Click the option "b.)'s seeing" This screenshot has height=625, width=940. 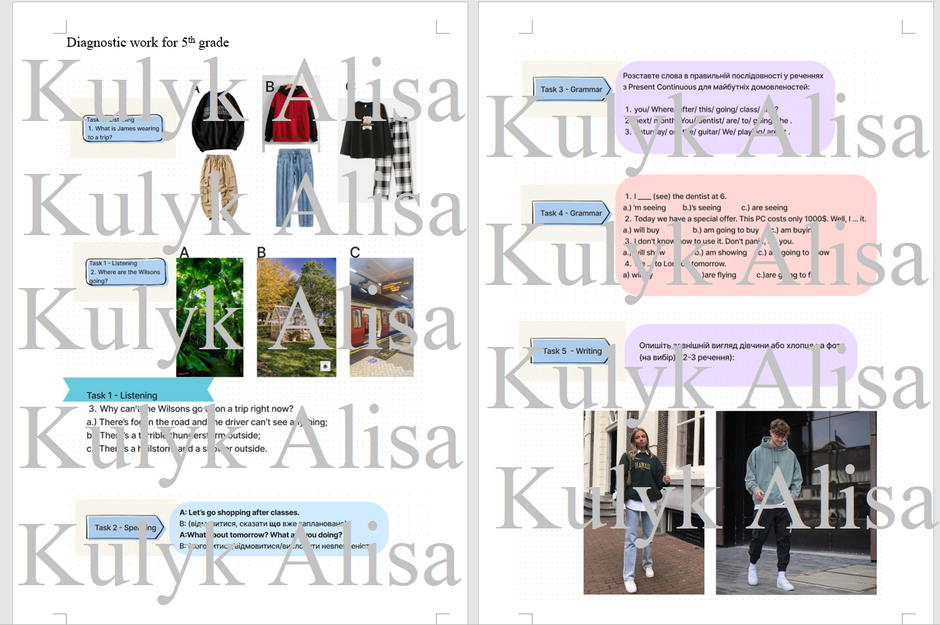point(702,207)
